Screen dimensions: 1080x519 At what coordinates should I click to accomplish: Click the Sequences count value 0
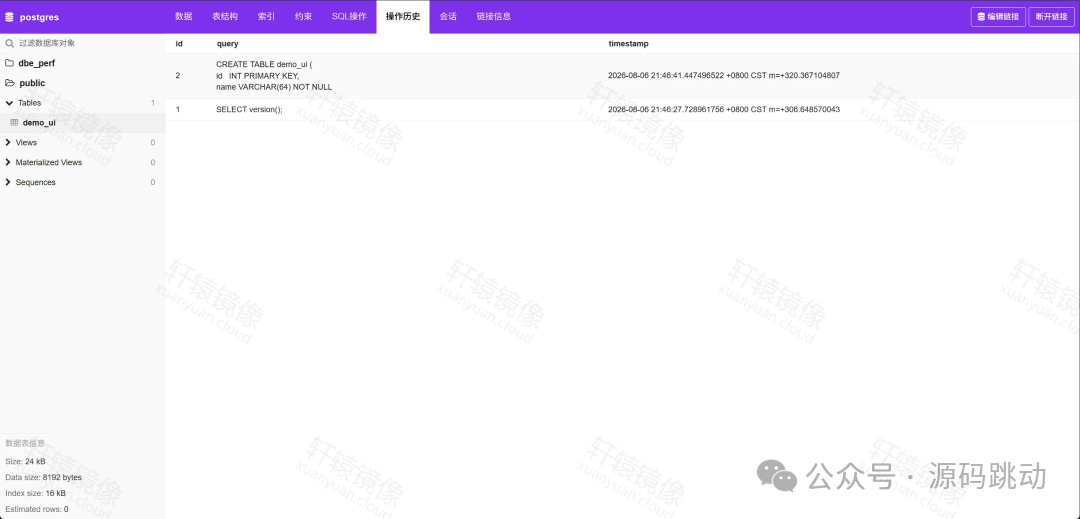pyautogui.click(x=153, y=182)
